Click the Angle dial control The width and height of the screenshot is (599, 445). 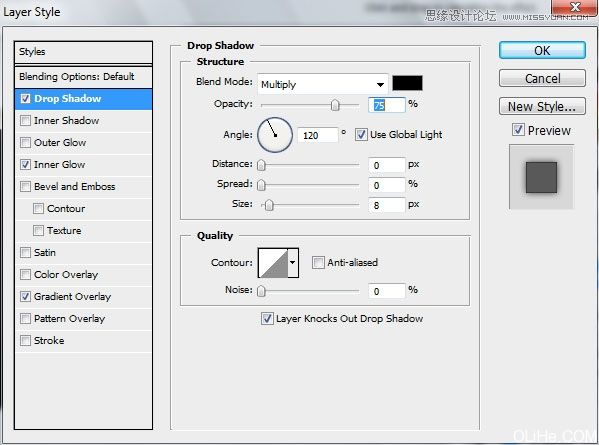(275, 135)
